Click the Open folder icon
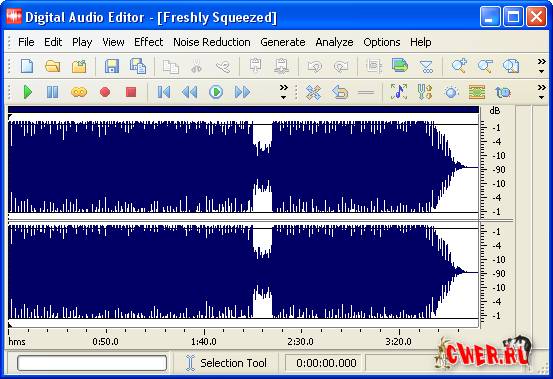553x379 pixels. point(53,66)
